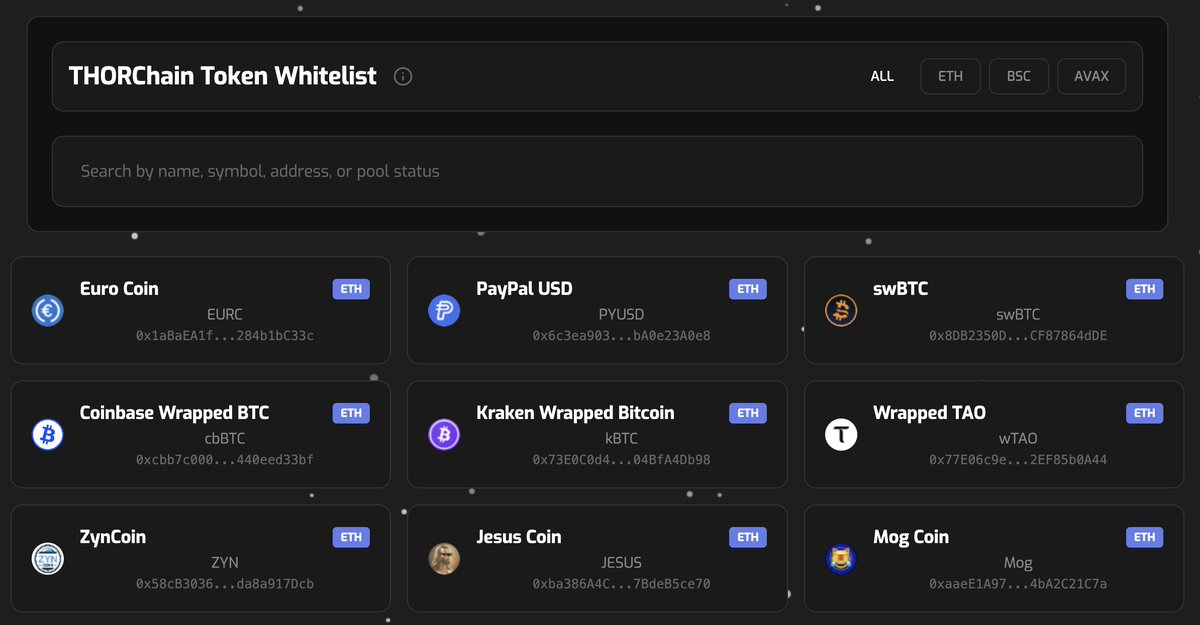
Task: Click address 0x8DB2350D...CF87864dDE
Action: coord(1018,336)
